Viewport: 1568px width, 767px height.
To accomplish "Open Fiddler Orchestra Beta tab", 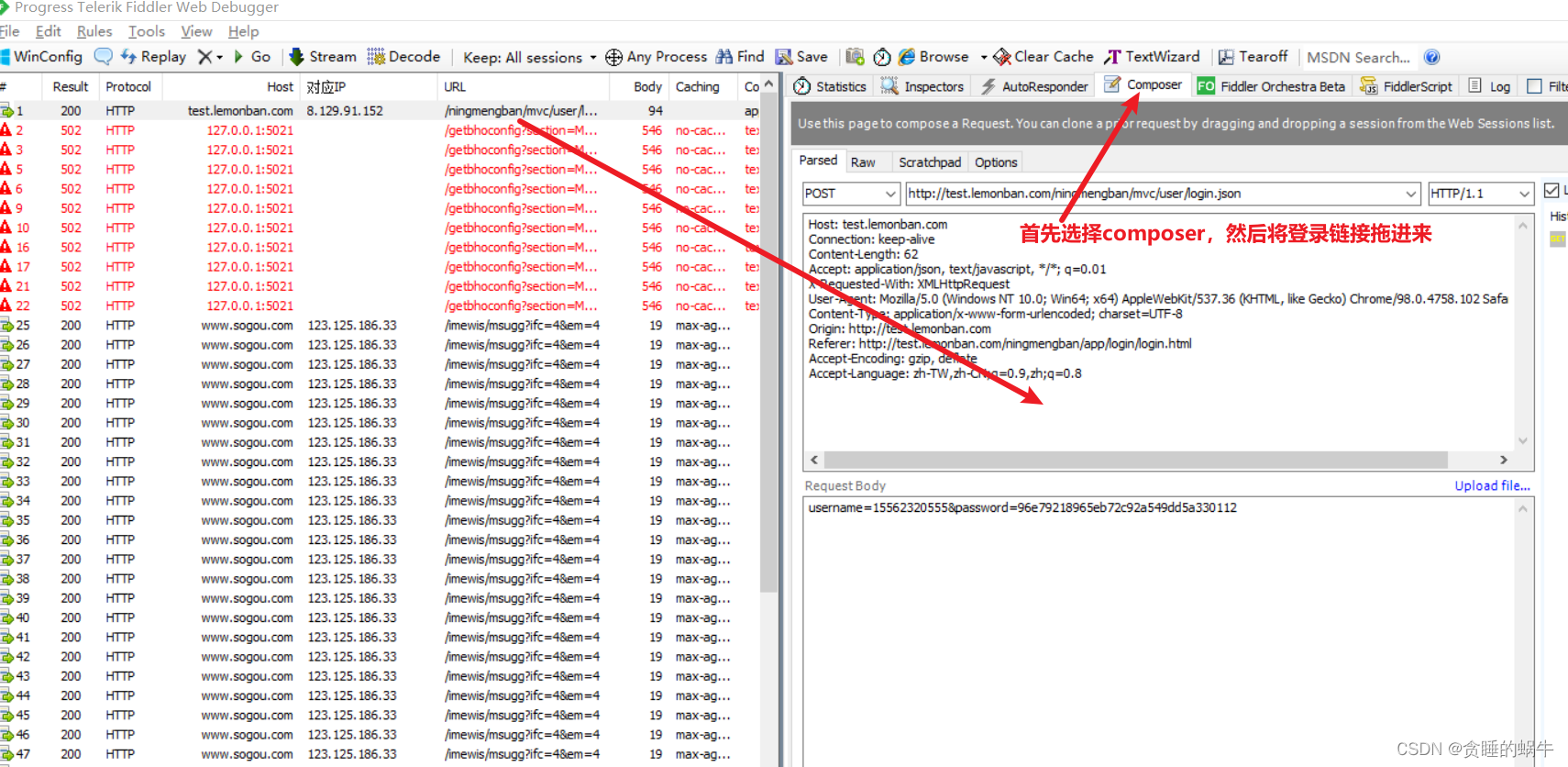I will tap(1271, 86).
